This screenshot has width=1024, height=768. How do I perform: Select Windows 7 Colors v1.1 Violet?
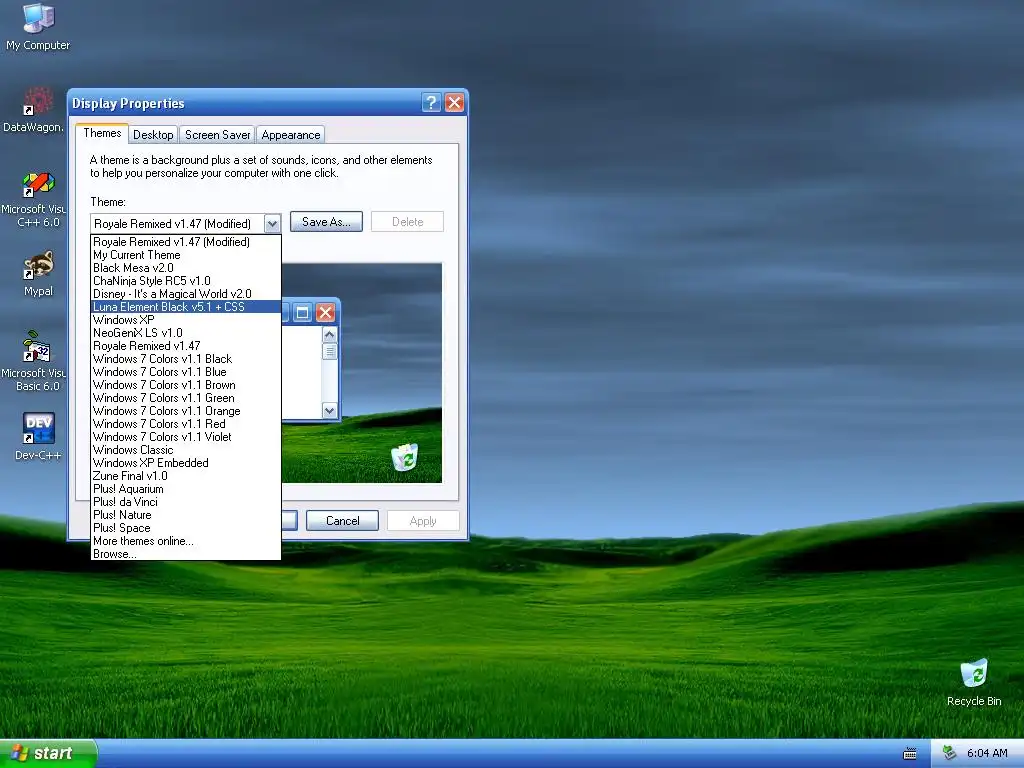coord(186,437)
